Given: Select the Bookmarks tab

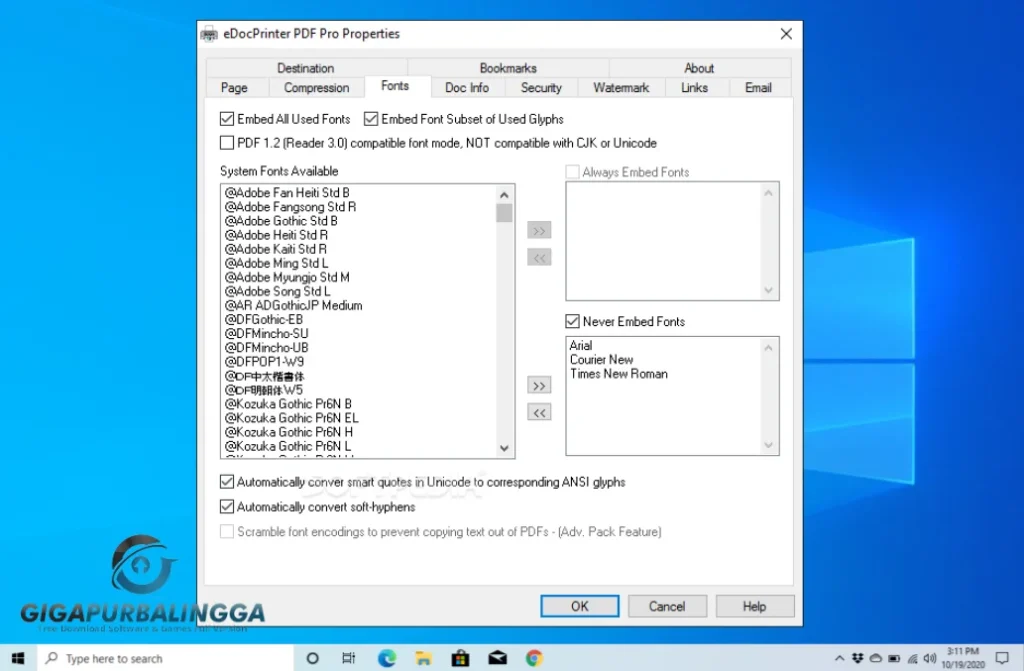Looking at the screenshot, I should pyautogui.click(x=508, y=68).
